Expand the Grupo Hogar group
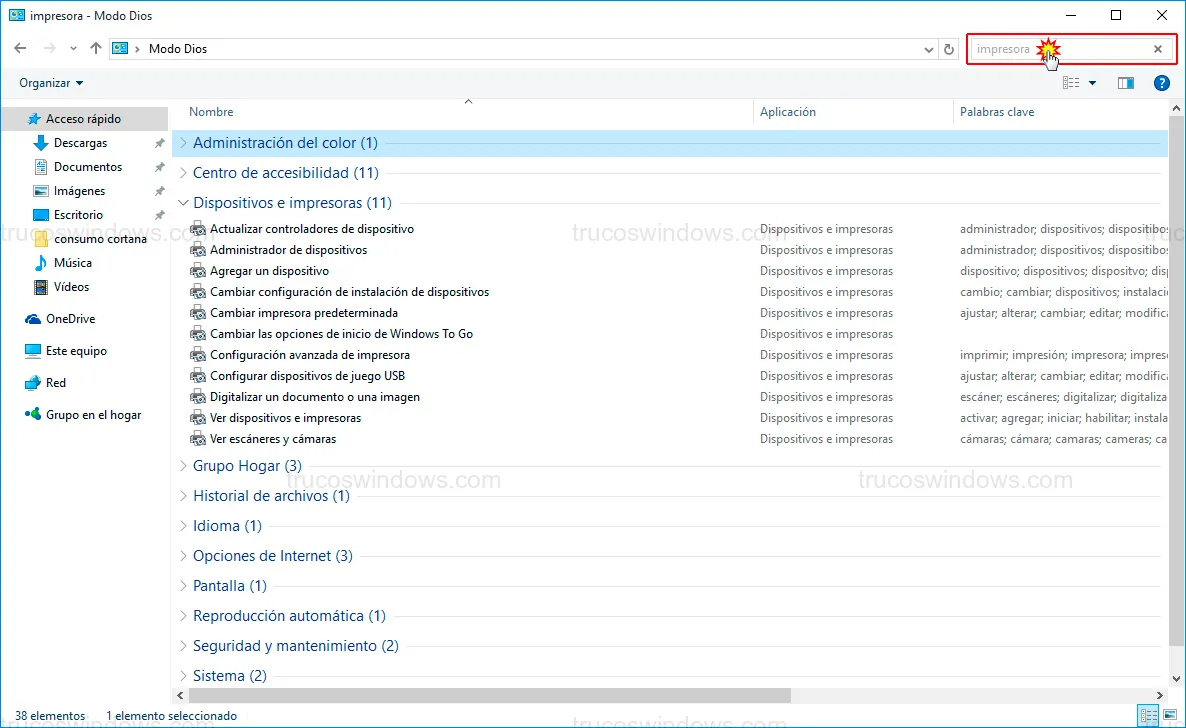The image size is (1186, 728). click(x=183, y=466)
